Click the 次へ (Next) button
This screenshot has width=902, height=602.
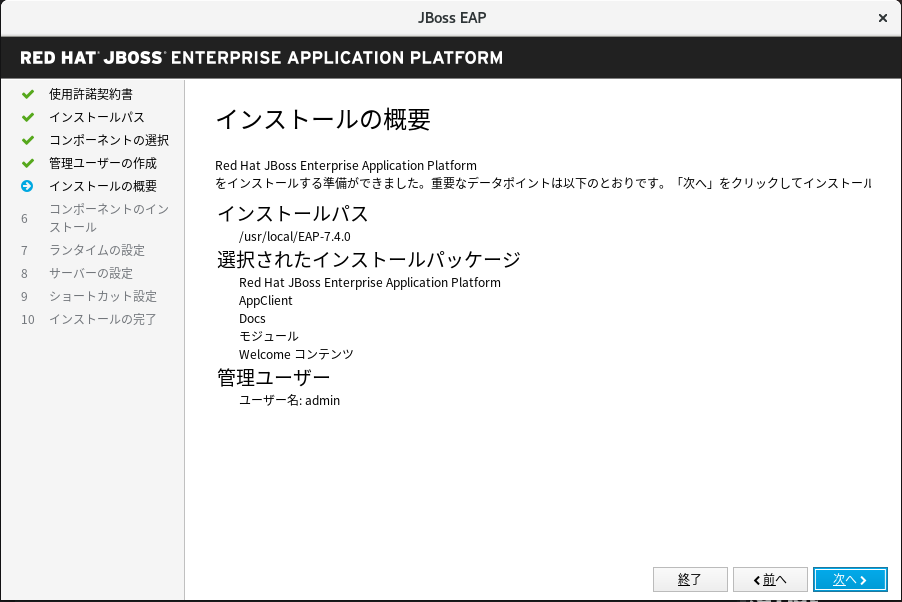pos(850,580)
